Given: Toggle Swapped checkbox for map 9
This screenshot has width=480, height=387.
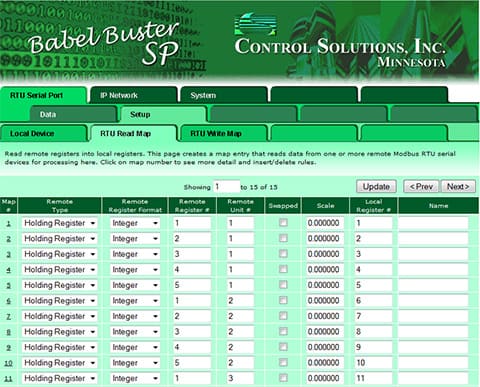Looking at the screenshot, I should pyautogui.click(x=283, y=347).
